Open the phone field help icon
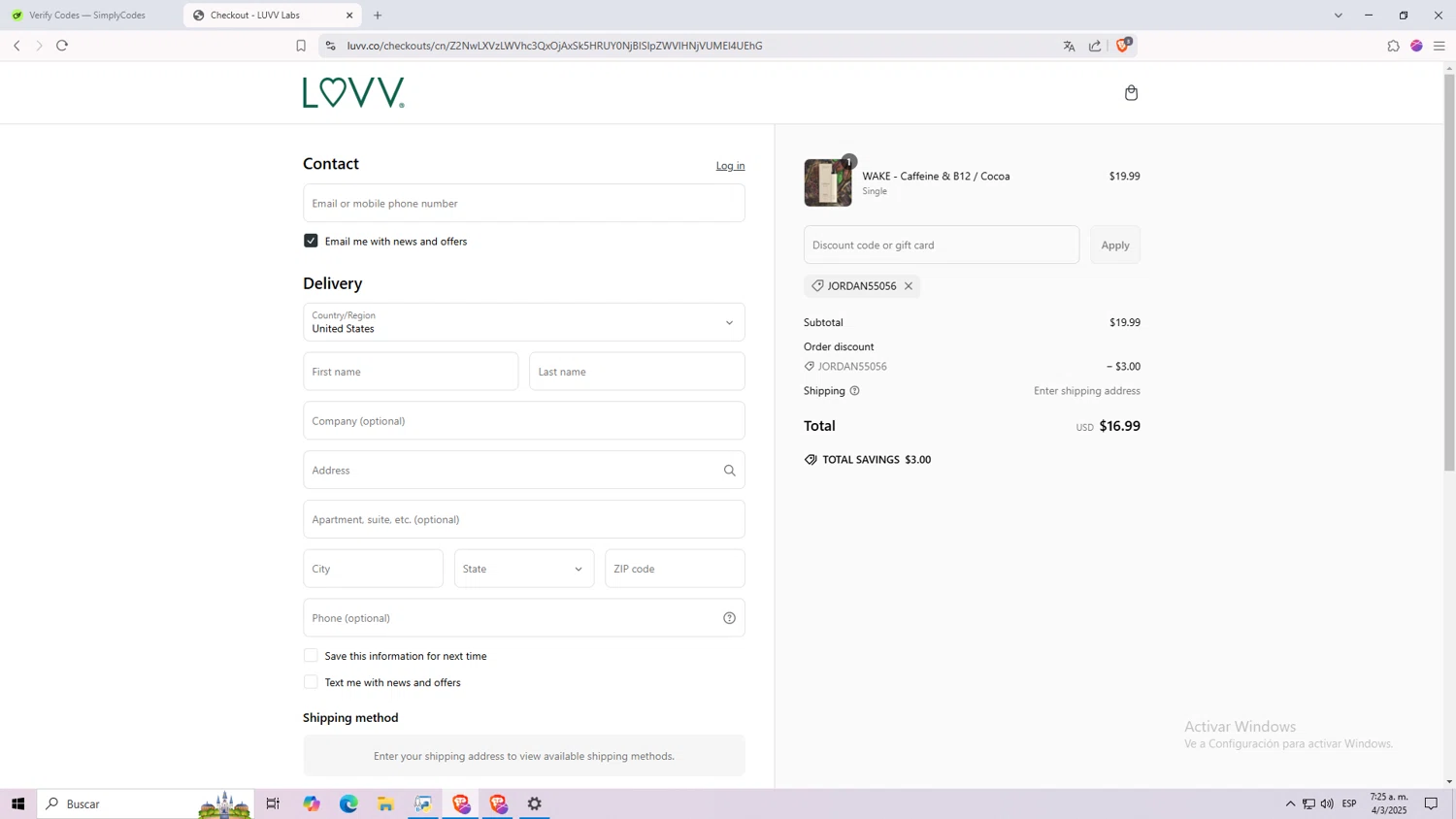The width and height of the screenshot is (1456, 819). 729,618
